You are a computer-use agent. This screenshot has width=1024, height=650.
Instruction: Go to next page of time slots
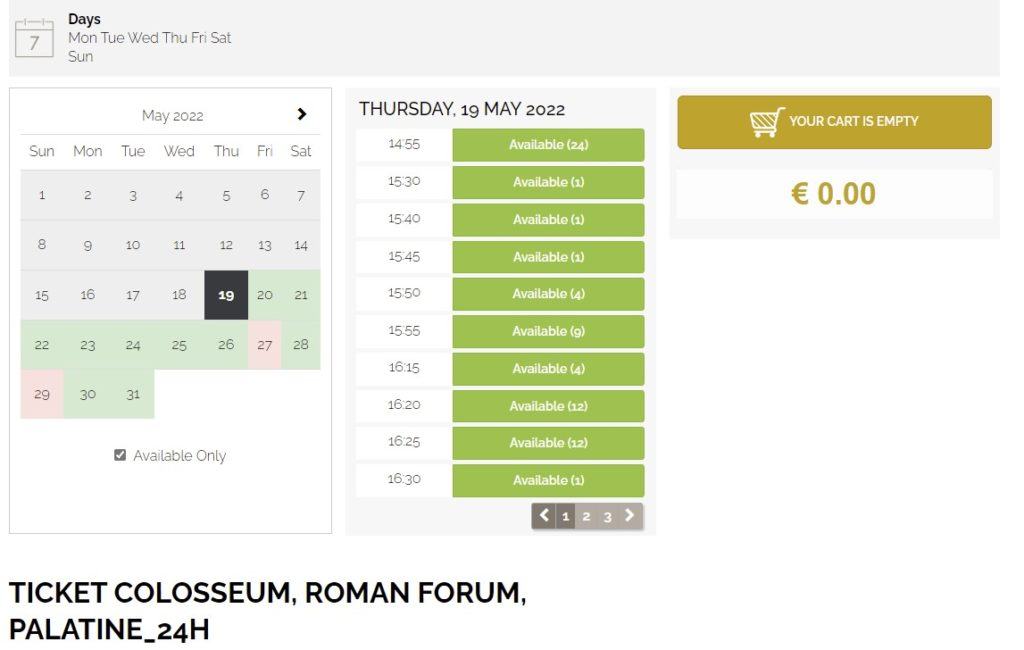click(x=629, y=516)
